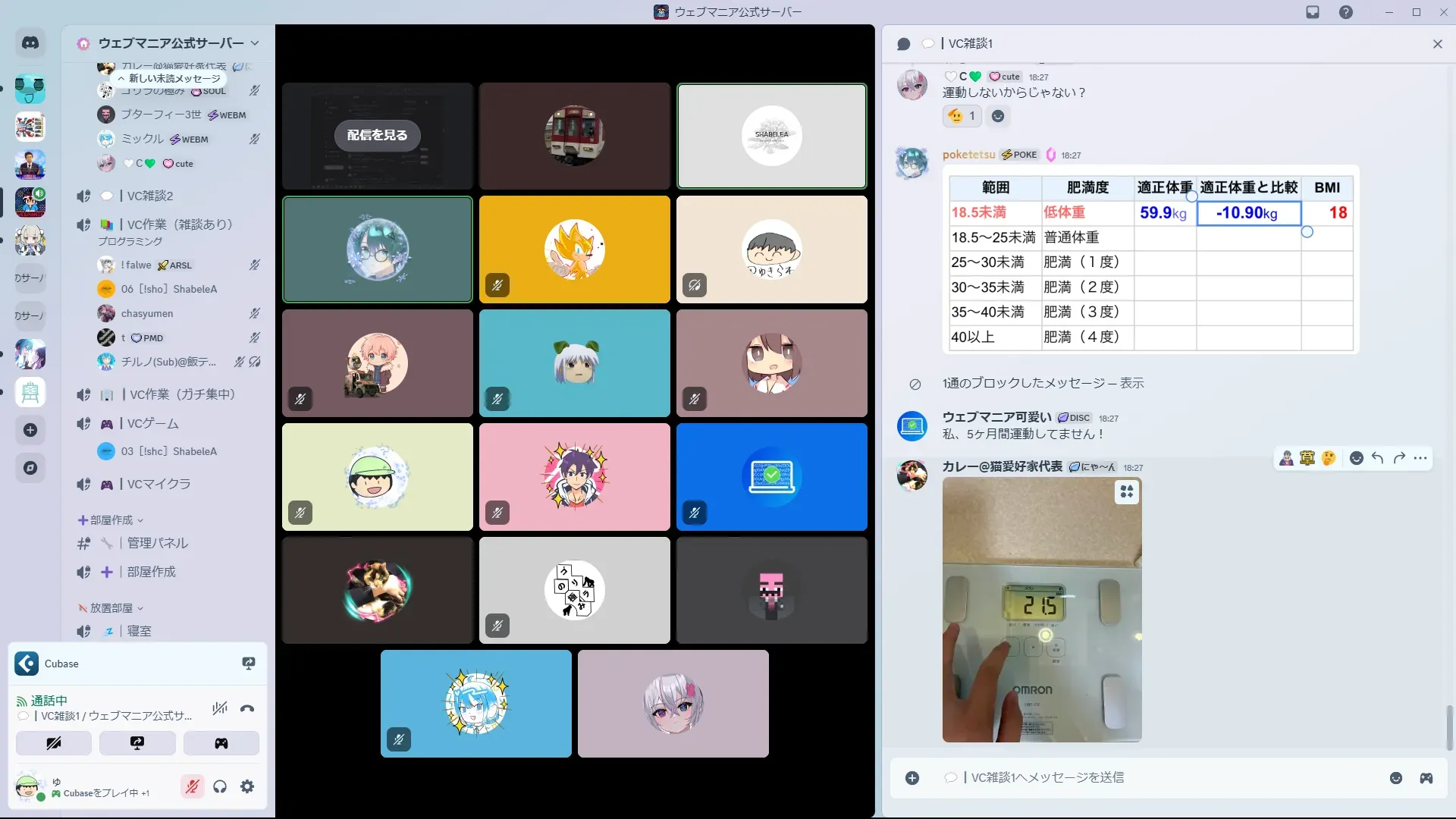
Task: Open activities game controller button
Action: pyautogui.click(x=221, y=743)
